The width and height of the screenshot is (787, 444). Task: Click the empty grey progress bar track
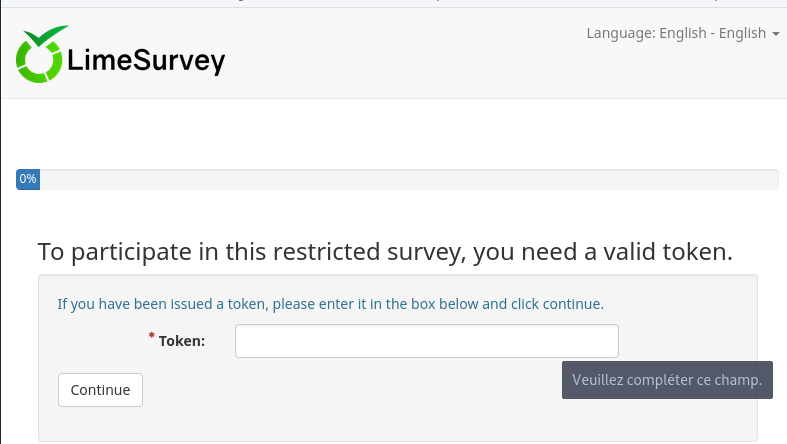coord(400,179)
